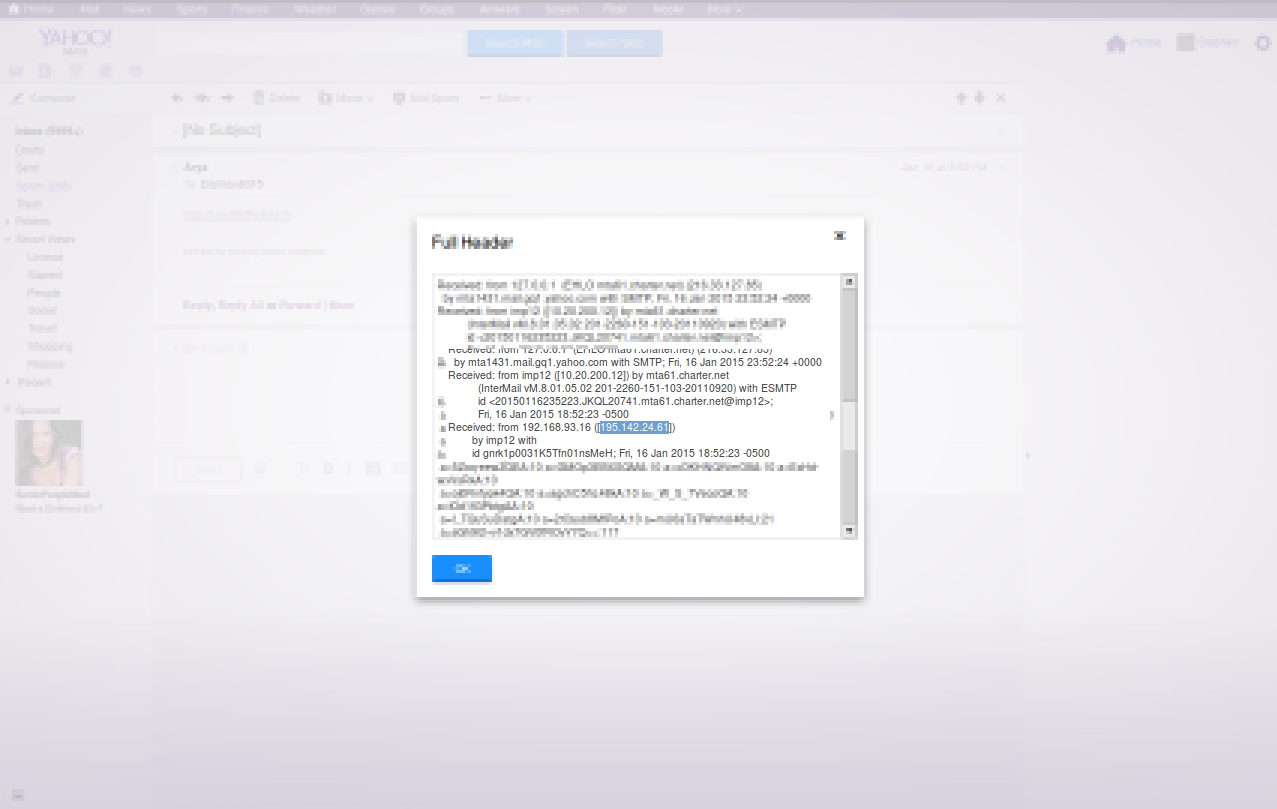Screen dimensions: 1277x809
Task: Click the Delete trash button in toolbar
Action: (x=276, y=98)
